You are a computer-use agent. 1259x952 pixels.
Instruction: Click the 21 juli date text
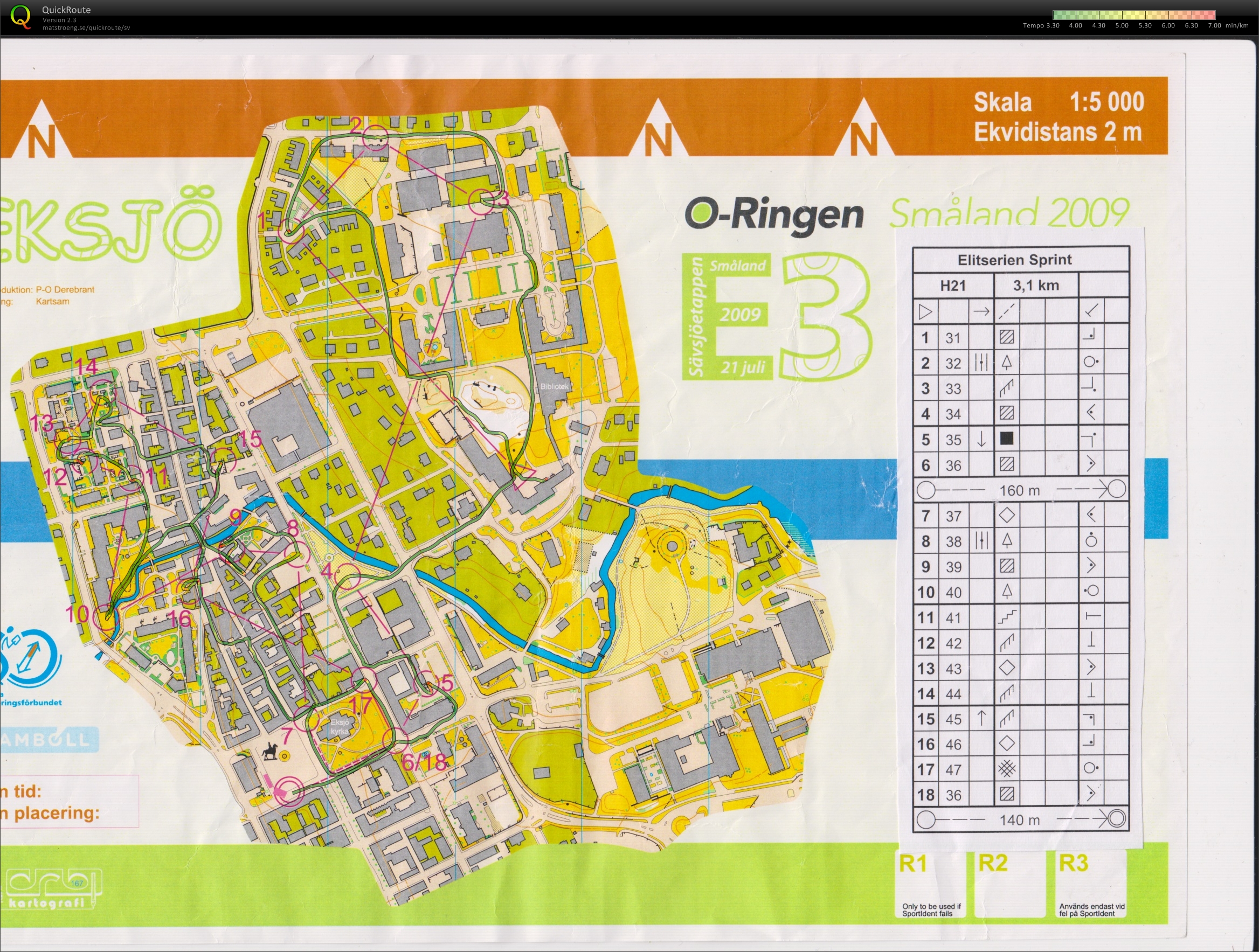coord(743,367)
